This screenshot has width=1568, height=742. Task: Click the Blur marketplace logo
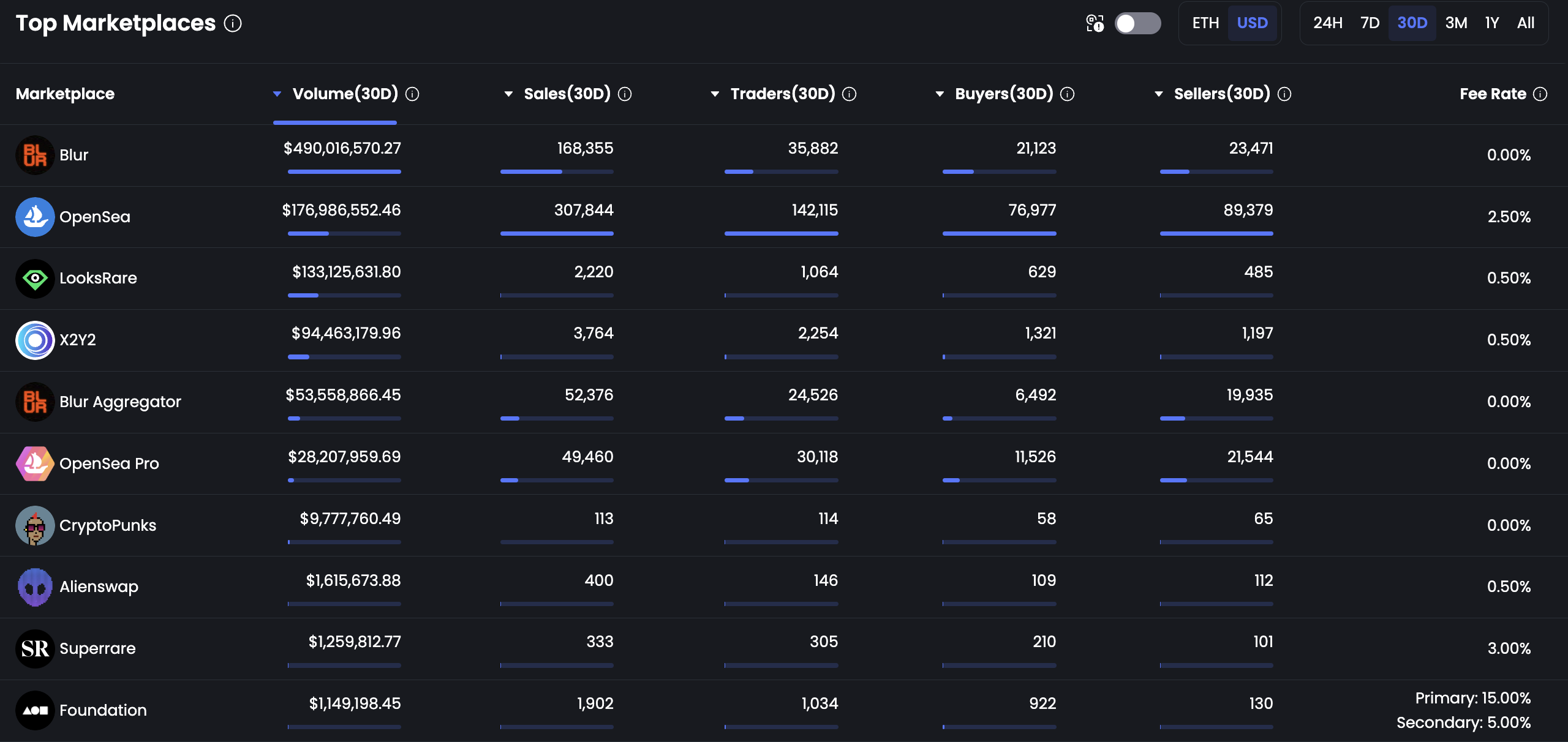click(35, 155)
